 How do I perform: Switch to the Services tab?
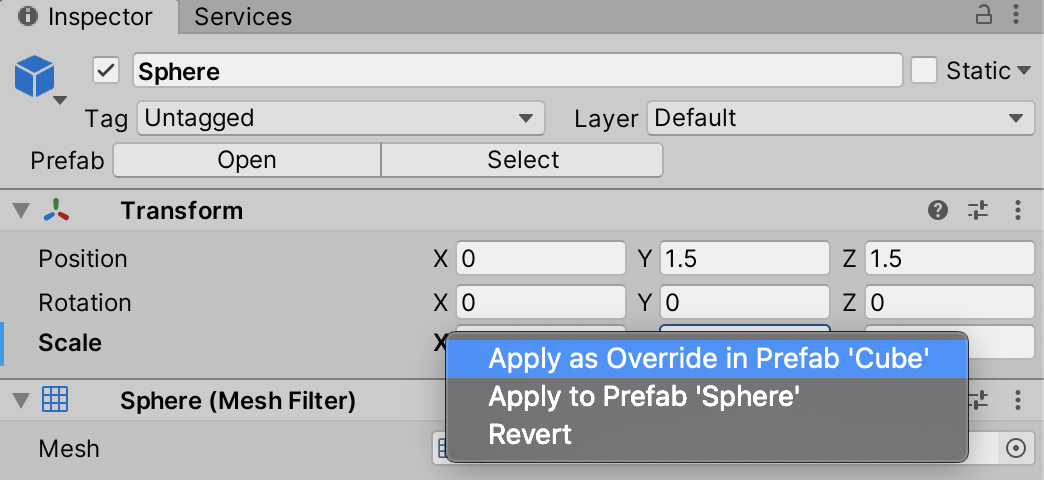[x=243, y=17]
